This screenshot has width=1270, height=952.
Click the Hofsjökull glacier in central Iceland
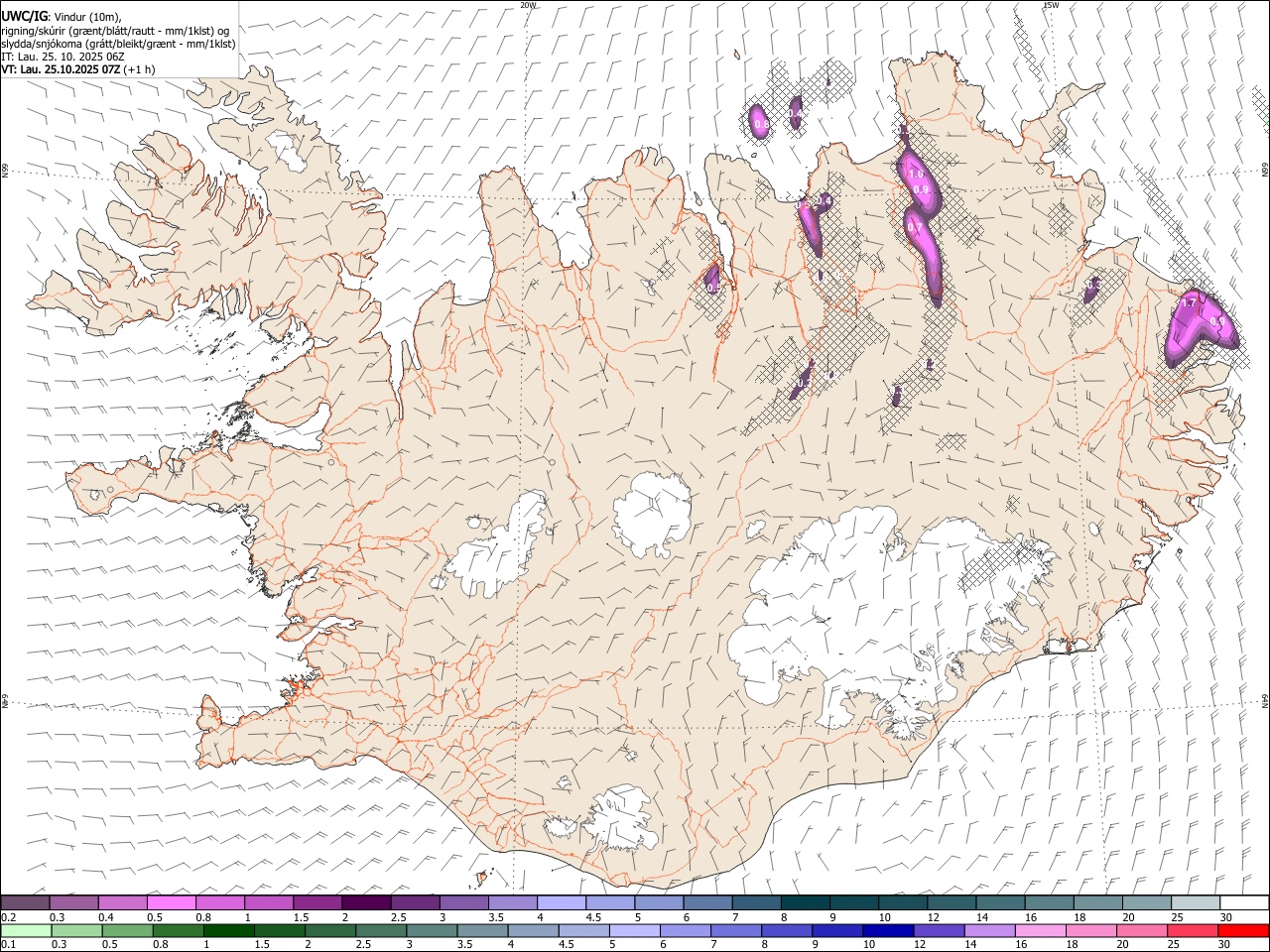pyautogui.click(x=651, y=516)
